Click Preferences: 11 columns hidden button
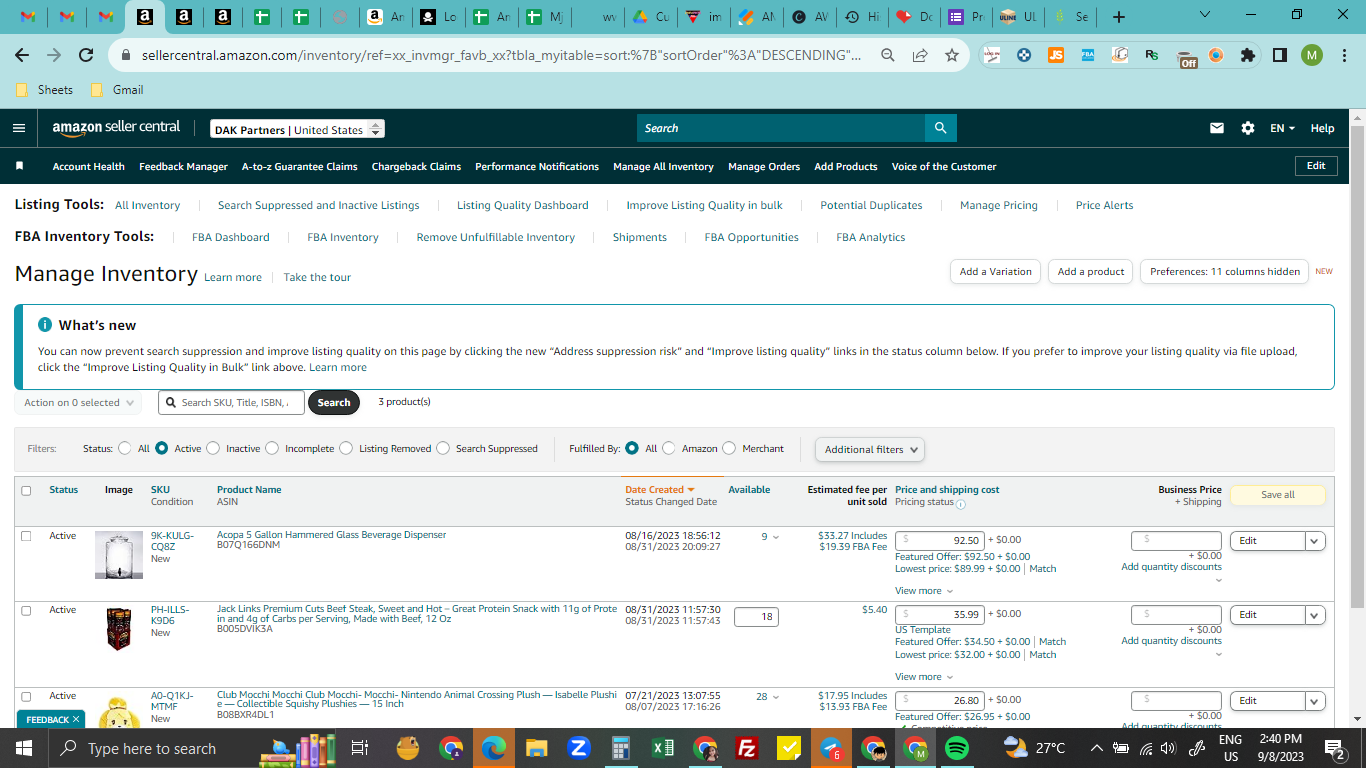The height and width of the screenshot is (768, 1366). click(x=1224, y=272)
